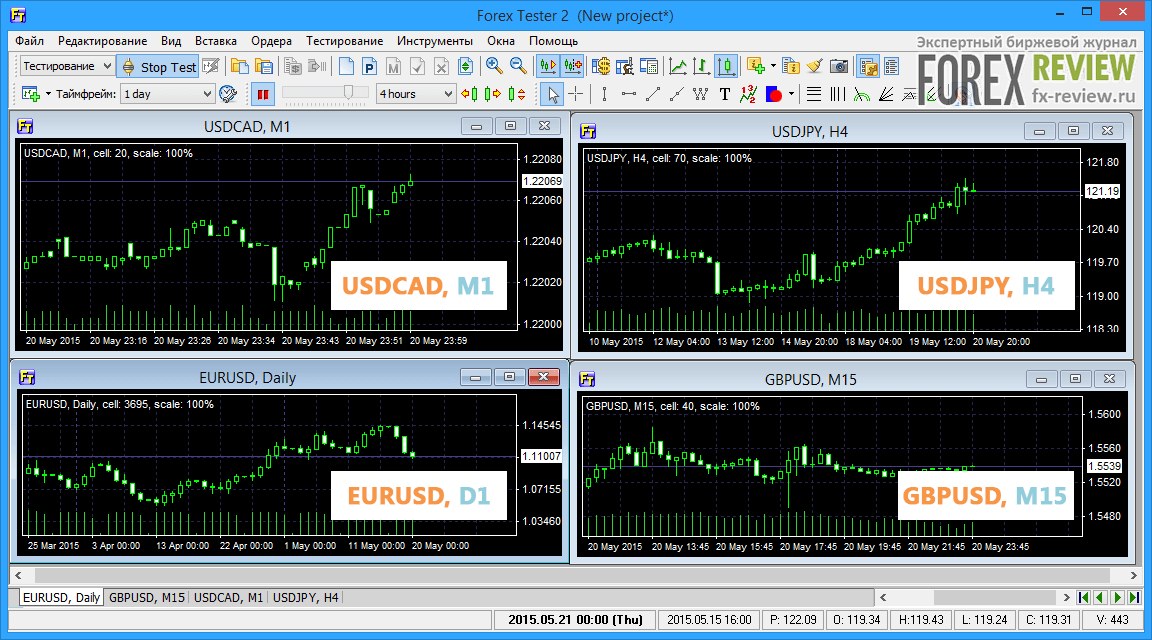This screenshot has width=1152, height=640.
Task: Open the Ордера menu
Action: coord(271,41)
